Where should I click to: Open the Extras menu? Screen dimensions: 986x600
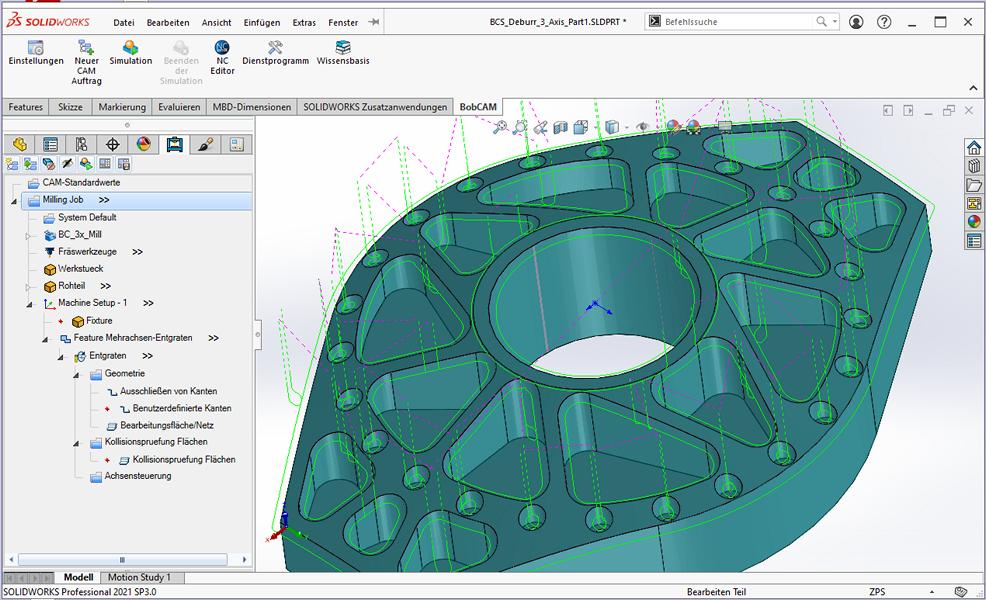click(304, 22)
